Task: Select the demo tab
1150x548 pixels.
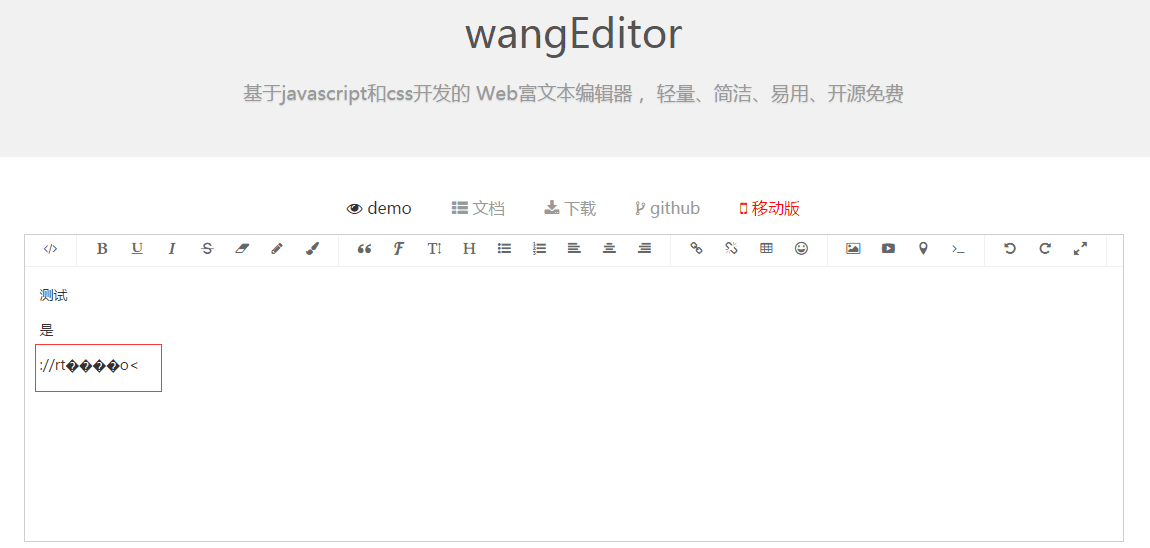Action: [x=379, y=208]
